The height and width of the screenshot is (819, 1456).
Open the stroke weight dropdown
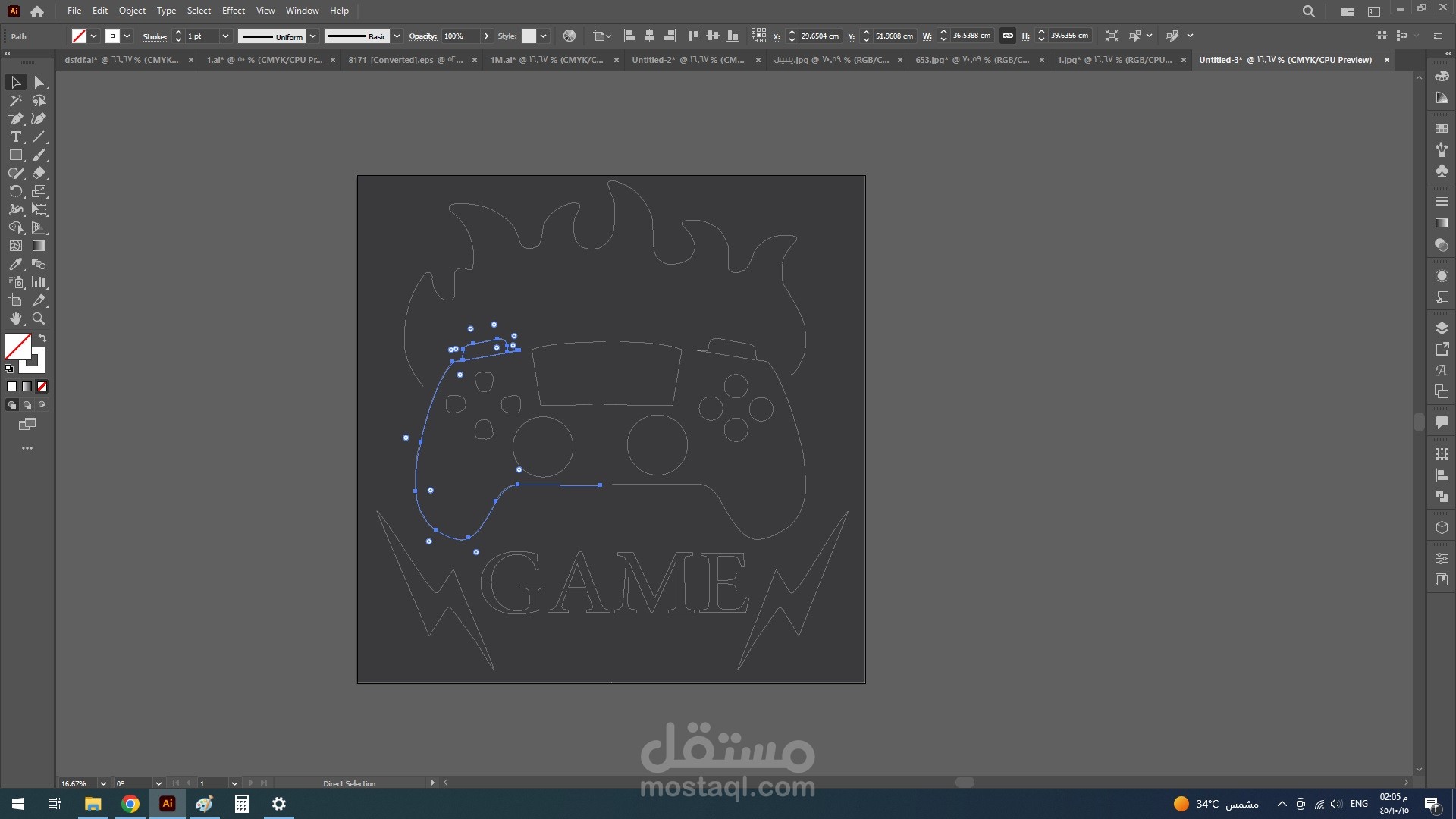point(225,36)
